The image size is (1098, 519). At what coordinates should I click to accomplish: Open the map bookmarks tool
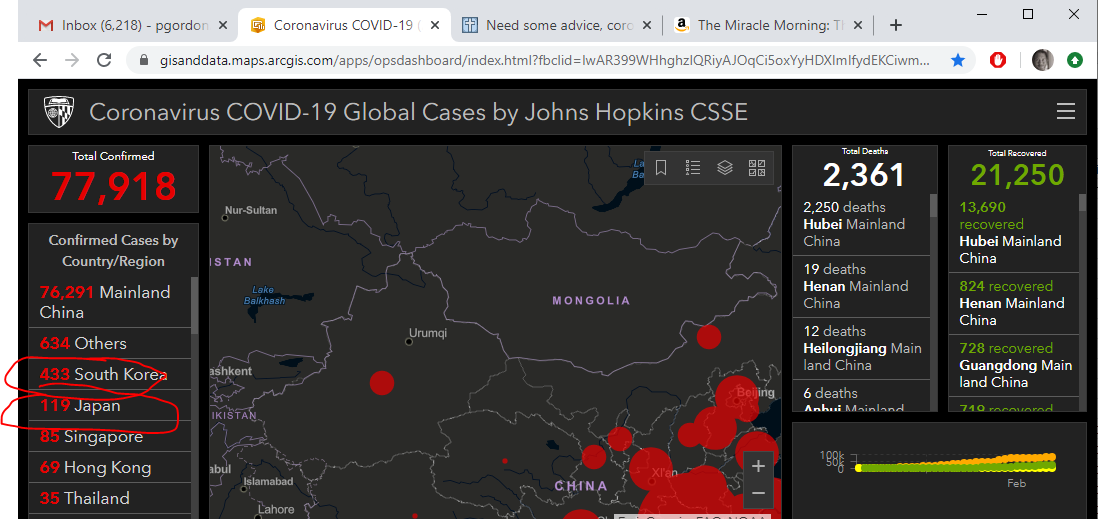(660, 167)
